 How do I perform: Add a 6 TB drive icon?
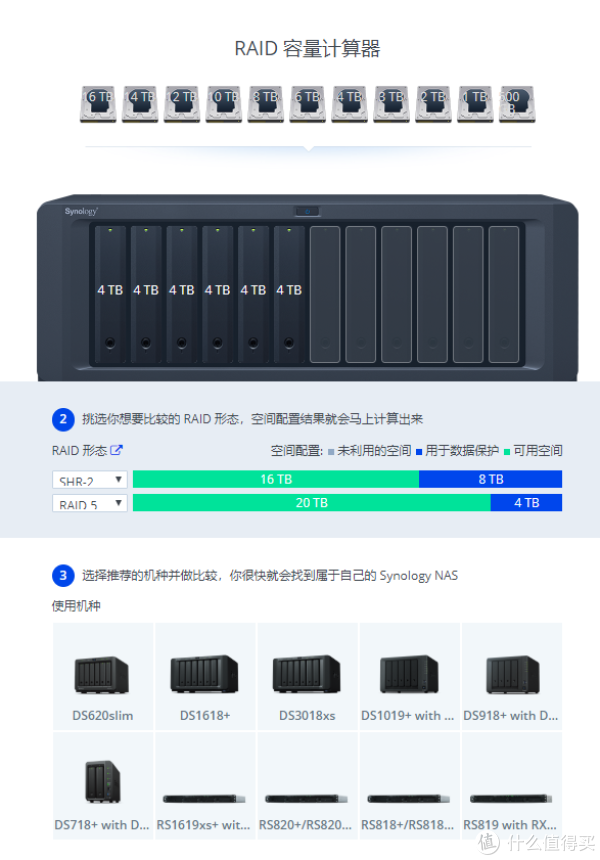point(308,104)
